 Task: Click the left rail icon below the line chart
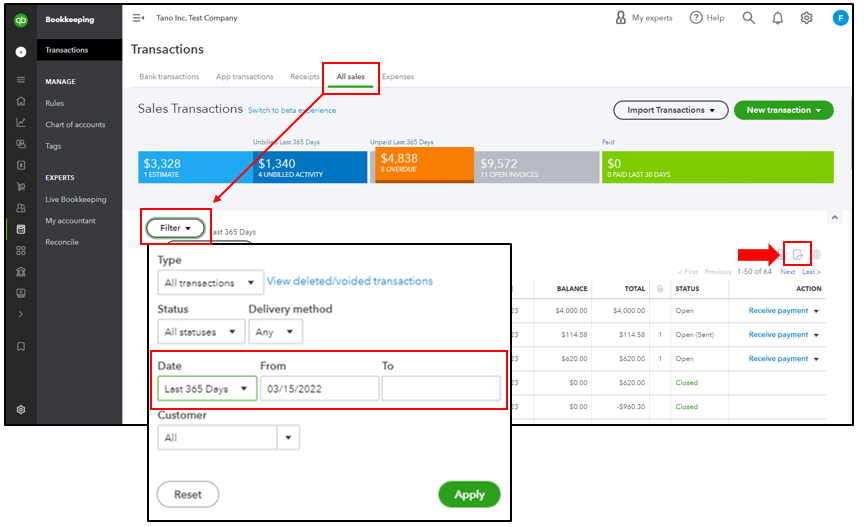pyautogui.click(x=21, y=144)
